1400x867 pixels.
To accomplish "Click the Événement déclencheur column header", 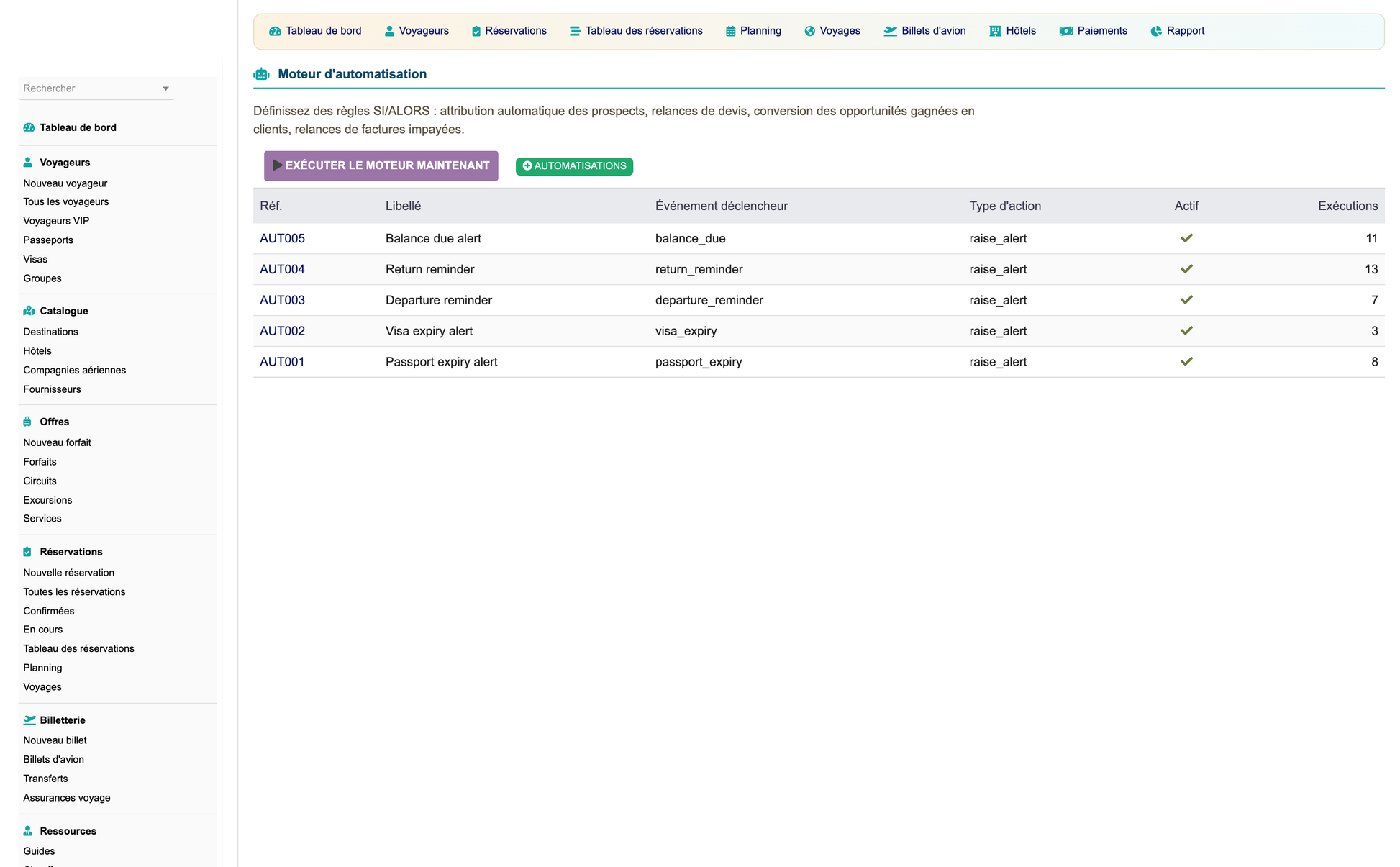I will point(722,206).
